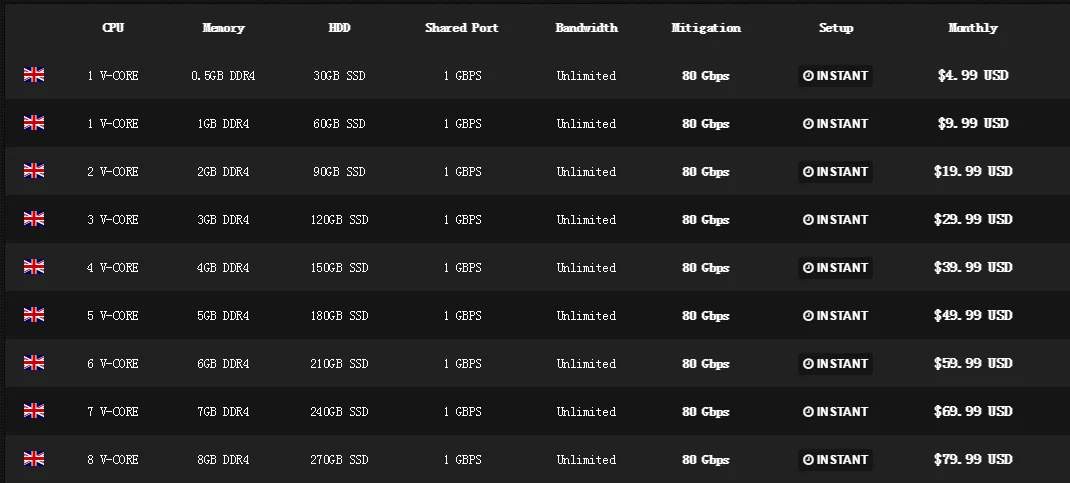Viewport: 1070px width, 483px height.
Task: Click the INSTANT badge for the $39.99 plan
Action: [x=835, y=267]
